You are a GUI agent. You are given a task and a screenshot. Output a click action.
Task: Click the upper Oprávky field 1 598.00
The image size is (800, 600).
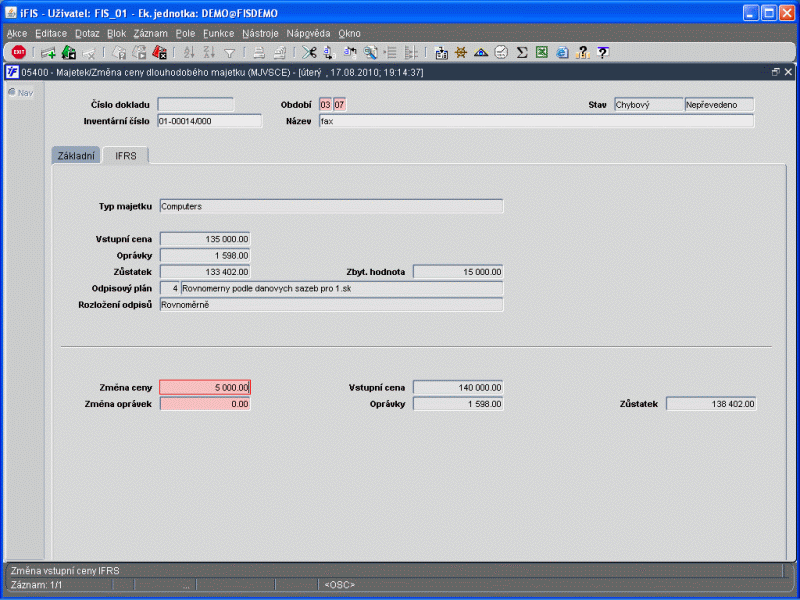205,255
